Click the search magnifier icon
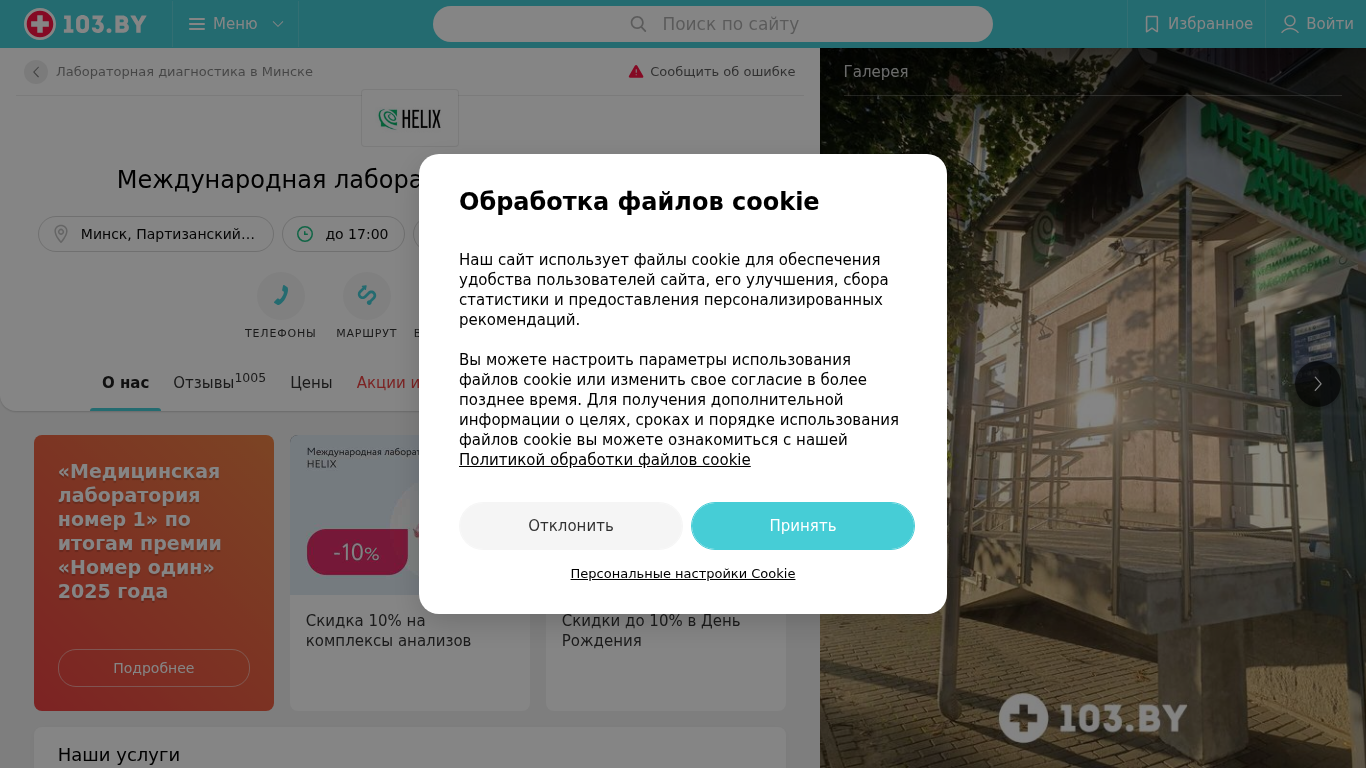The width and height of the screenshot is (1366, 768). coord(638,24)
